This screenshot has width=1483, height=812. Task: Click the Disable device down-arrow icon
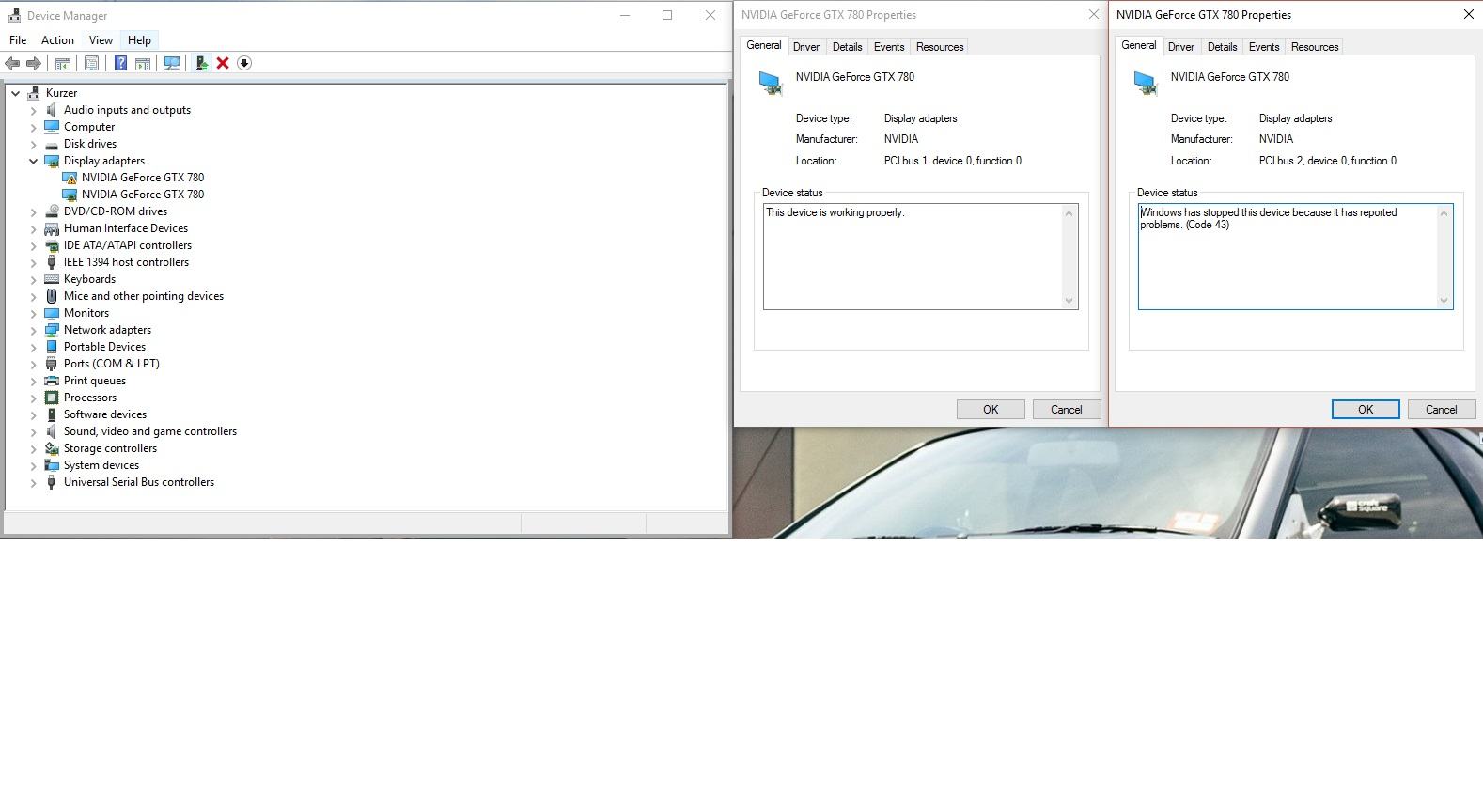[x=244, y=63]
